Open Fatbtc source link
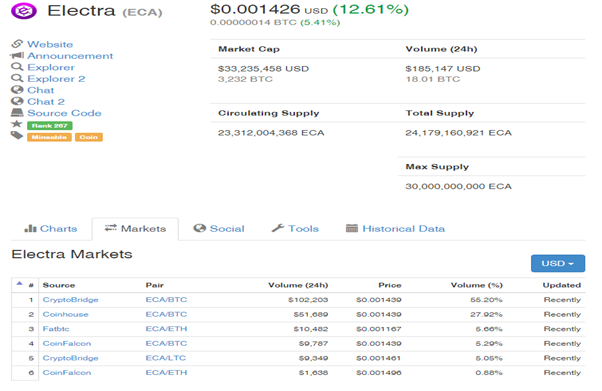Viewport: 602px width, 391px height. click(56, 329)
